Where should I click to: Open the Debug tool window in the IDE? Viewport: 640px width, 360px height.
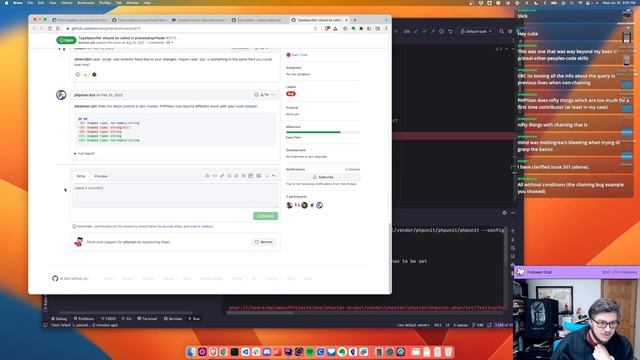click(59, 318)
